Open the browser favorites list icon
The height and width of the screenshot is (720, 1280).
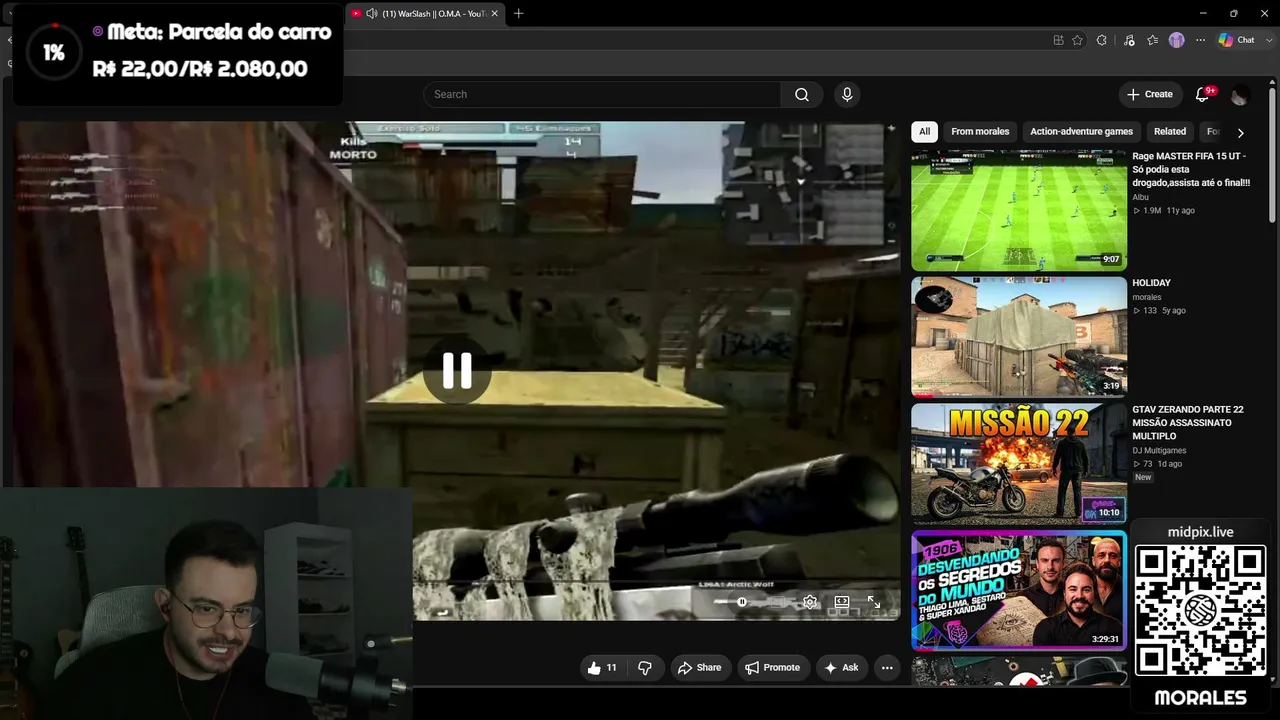1153,40
